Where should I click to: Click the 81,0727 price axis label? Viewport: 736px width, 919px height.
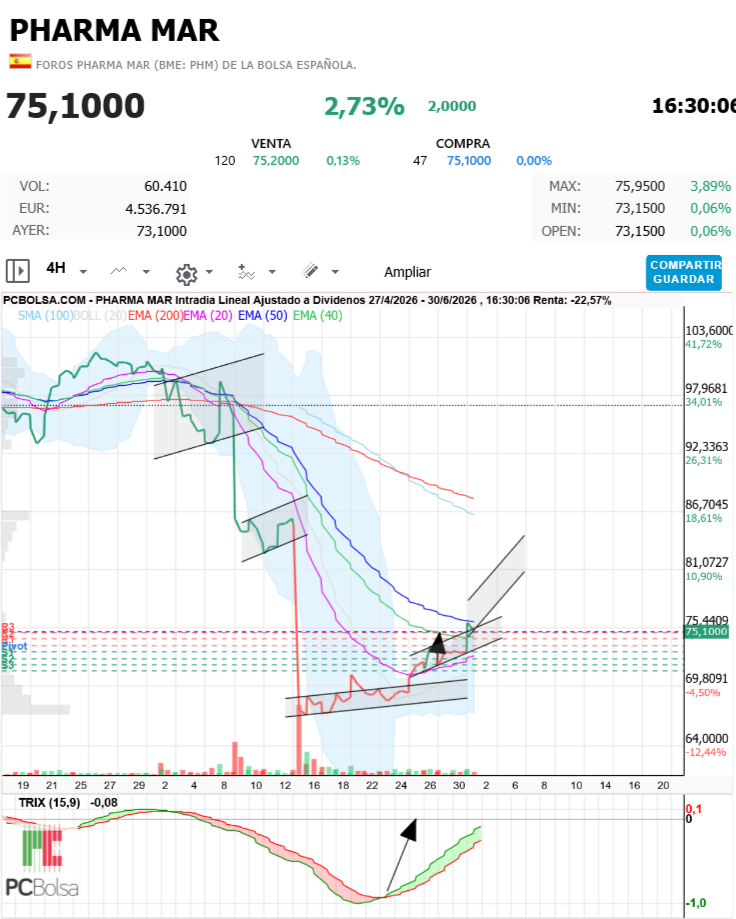pyautogui.click(x=707, y=563)
